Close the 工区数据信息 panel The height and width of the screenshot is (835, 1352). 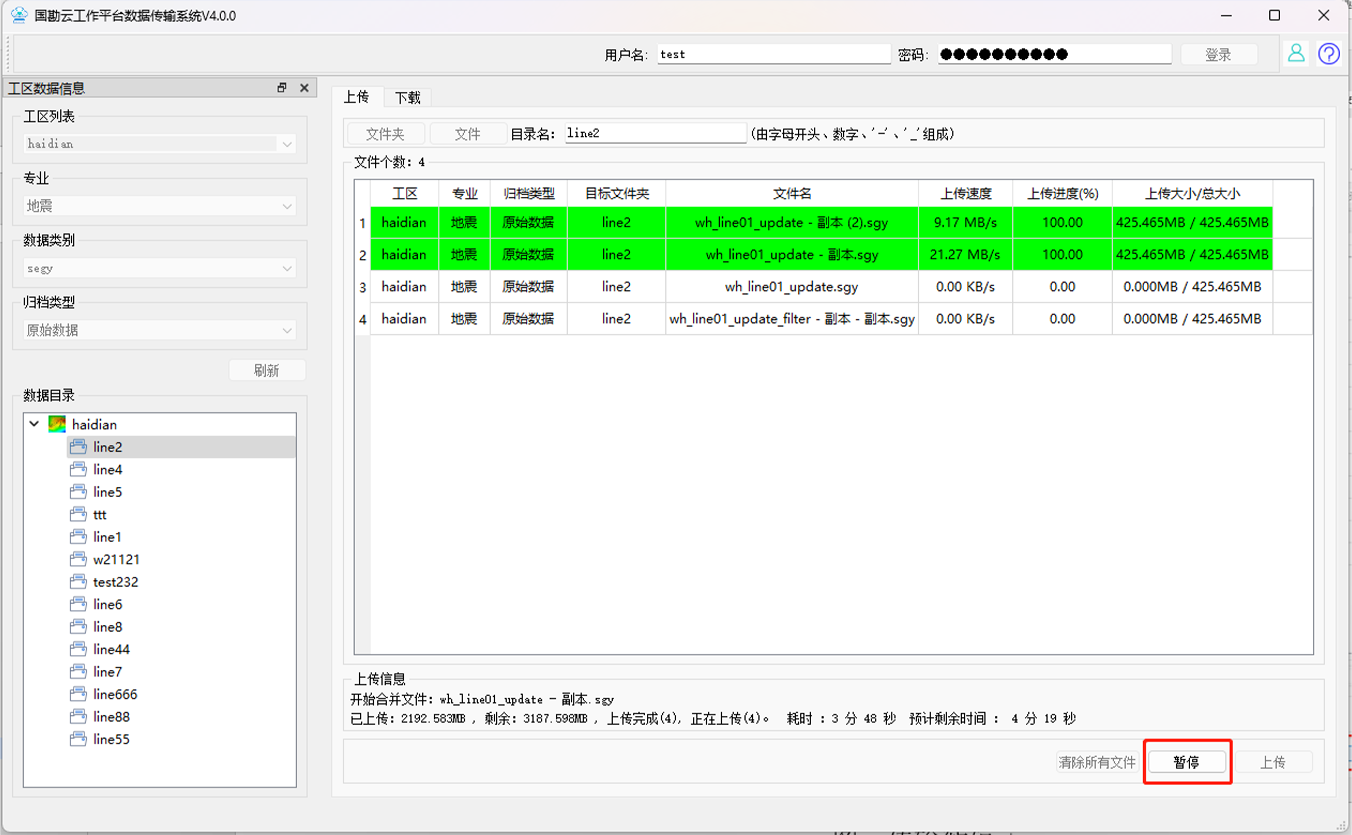[304, 88]
